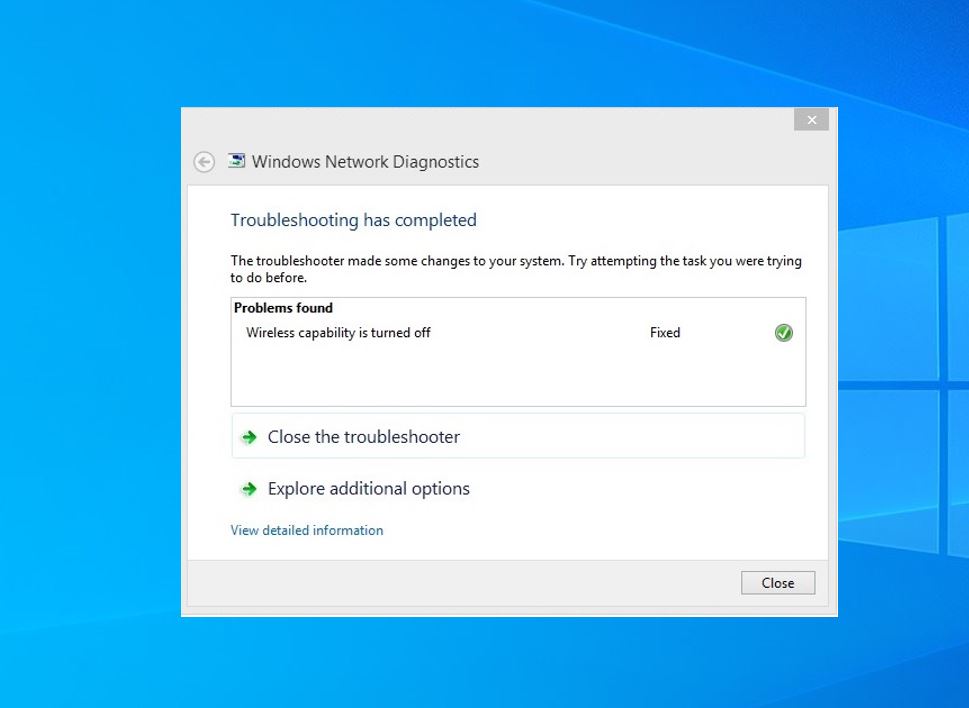Viewport: 969px width, 708px height.
Task: Click empty area inside Problems found list box
Action: coord(518,376)
